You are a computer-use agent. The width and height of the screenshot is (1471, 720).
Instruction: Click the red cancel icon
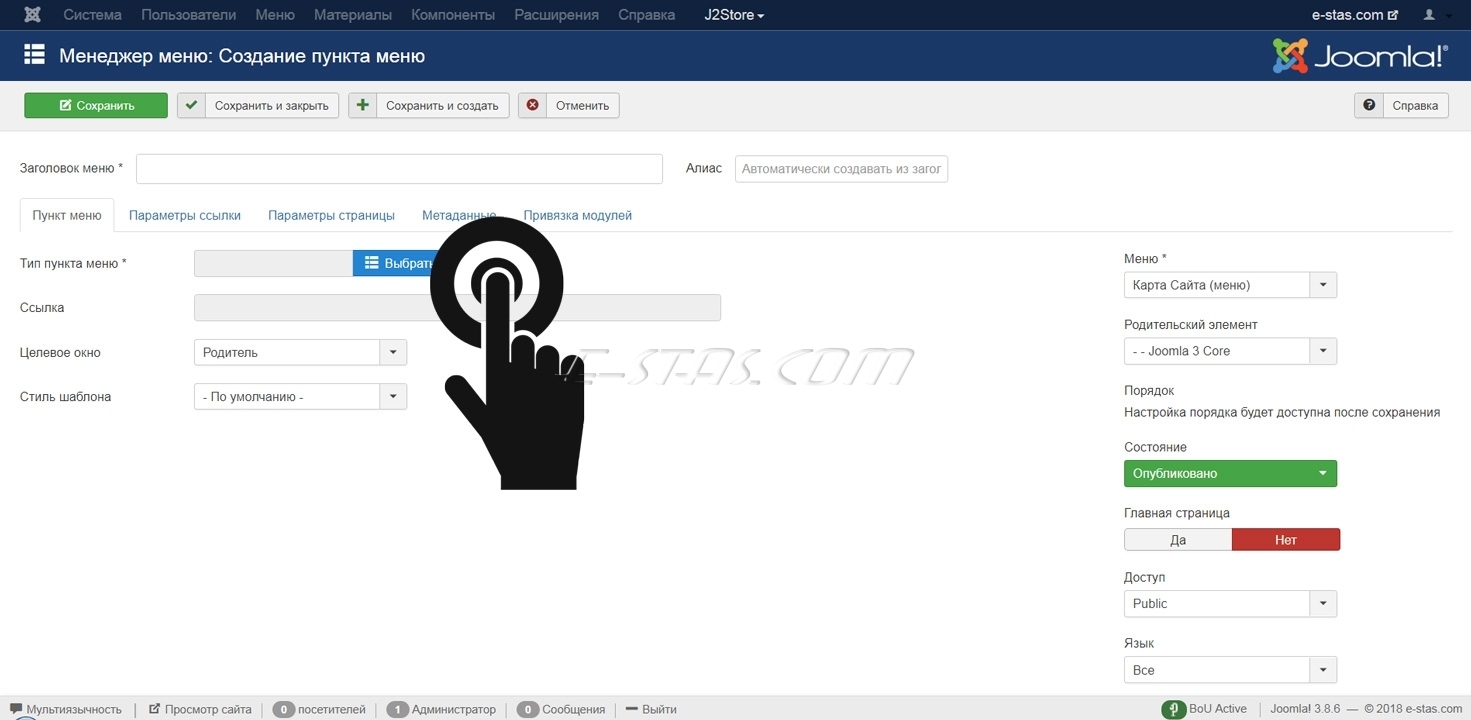532,105
